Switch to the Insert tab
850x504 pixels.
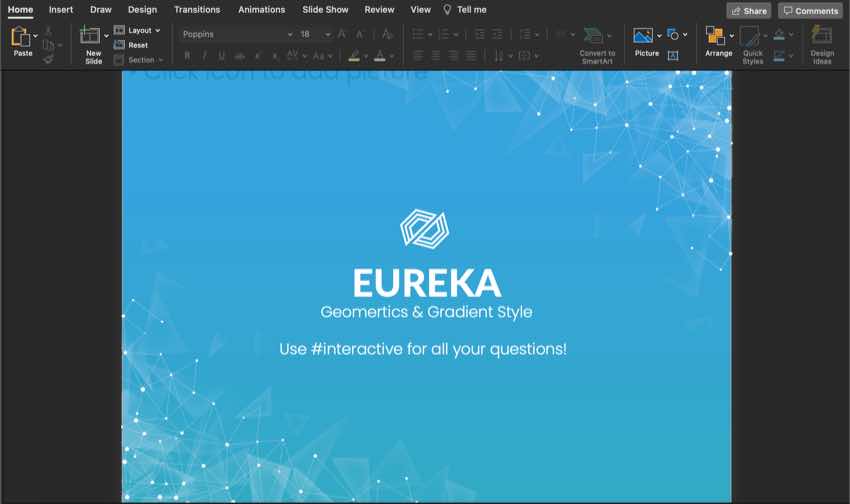[x=61, y=10]
